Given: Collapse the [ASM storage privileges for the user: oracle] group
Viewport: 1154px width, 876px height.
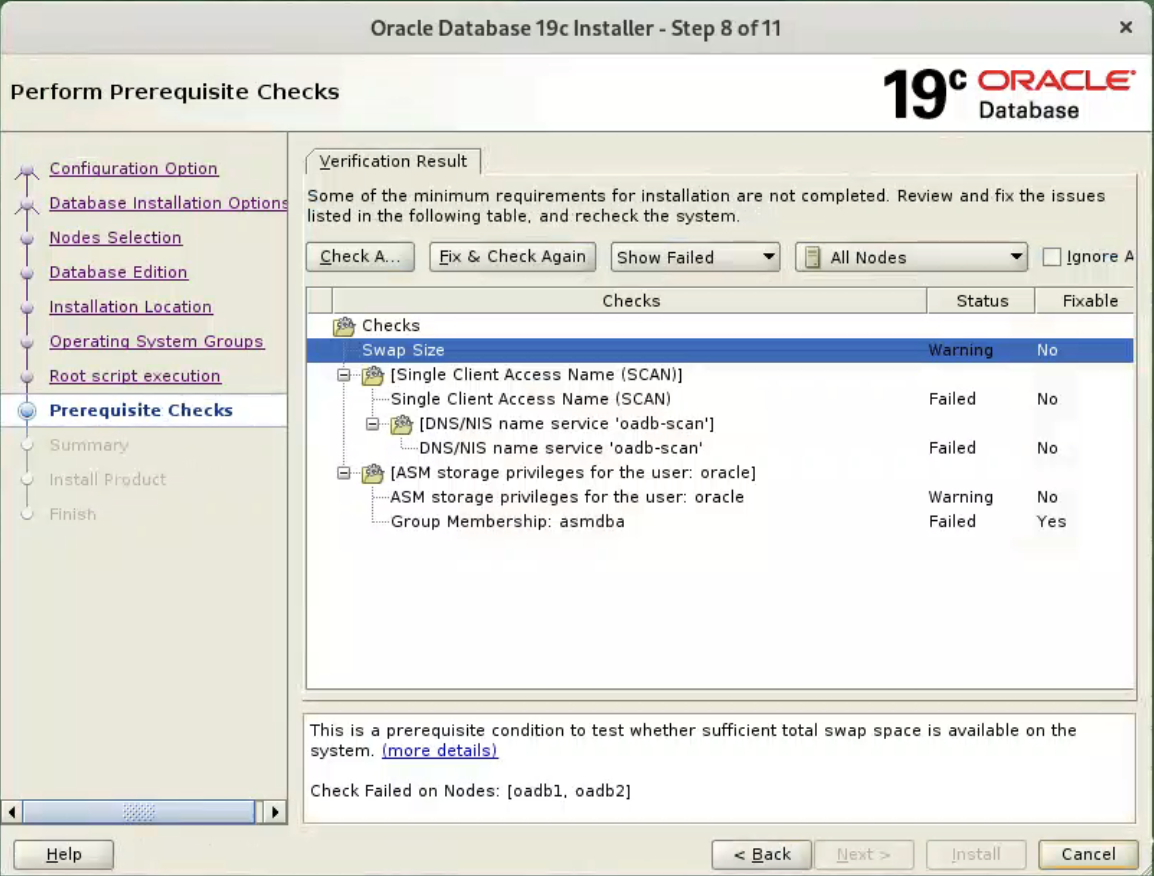Looking at the screenshot, I should pos(344,473).
